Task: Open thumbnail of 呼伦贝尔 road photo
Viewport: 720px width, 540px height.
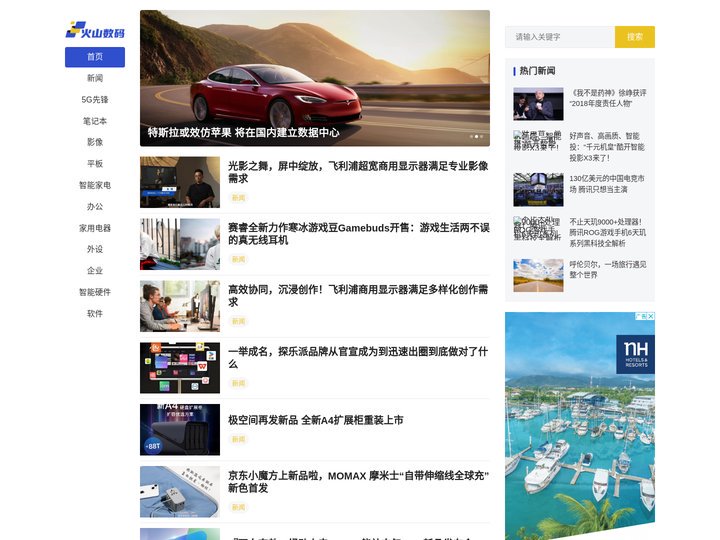Action: 538,276
